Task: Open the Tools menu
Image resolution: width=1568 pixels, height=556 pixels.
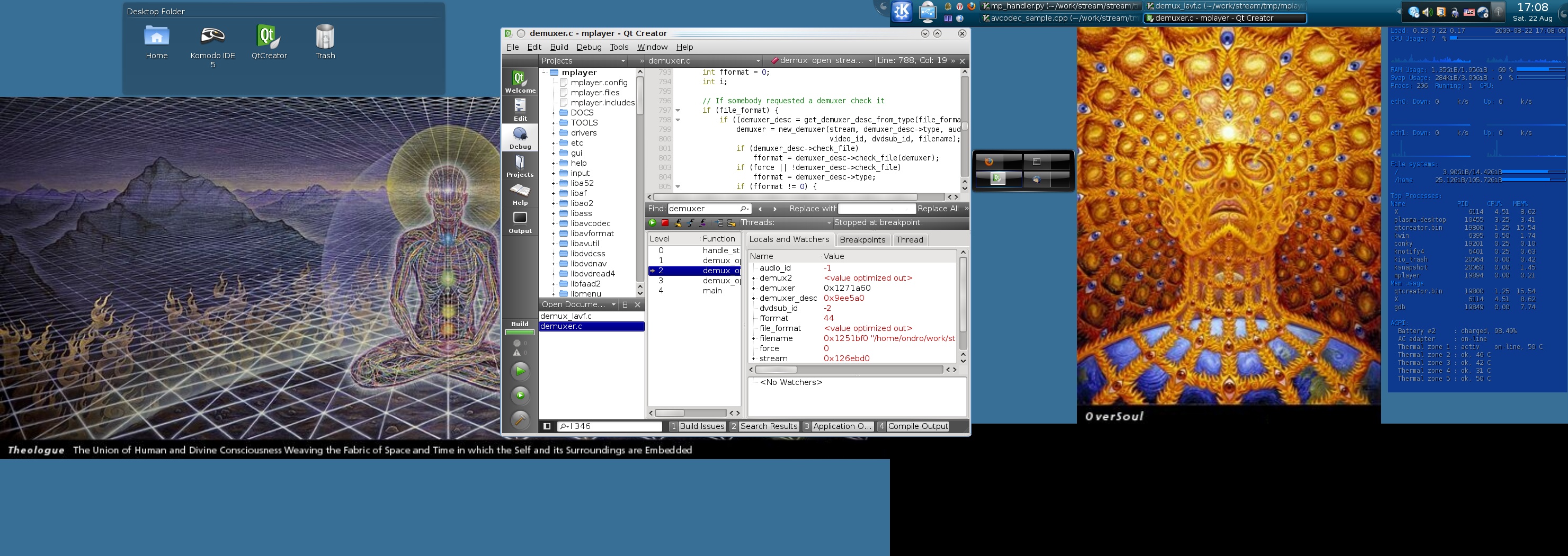Action: click(x=619, y=47)
